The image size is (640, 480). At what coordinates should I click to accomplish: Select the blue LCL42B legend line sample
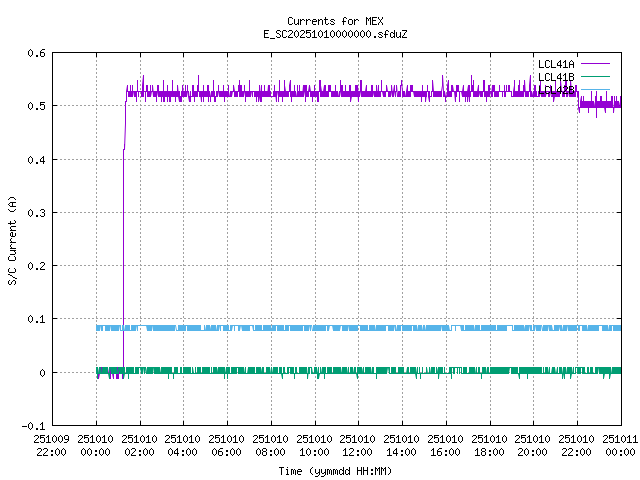[595, 89]
